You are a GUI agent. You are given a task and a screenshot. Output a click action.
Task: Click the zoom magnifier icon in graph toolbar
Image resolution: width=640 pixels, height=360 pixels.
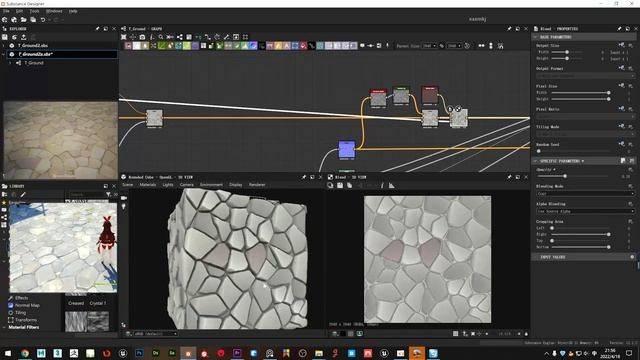[161, 37]
